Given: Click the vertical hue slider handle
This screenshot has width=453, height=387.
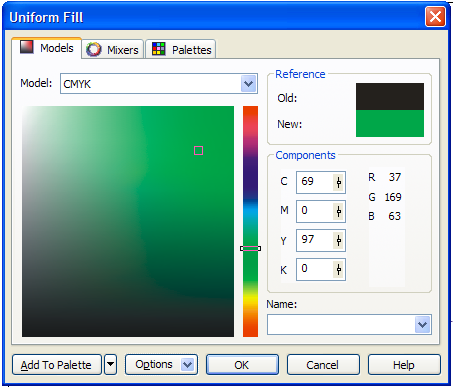Looking at the screenshot, I should click(x=250, y=248).
